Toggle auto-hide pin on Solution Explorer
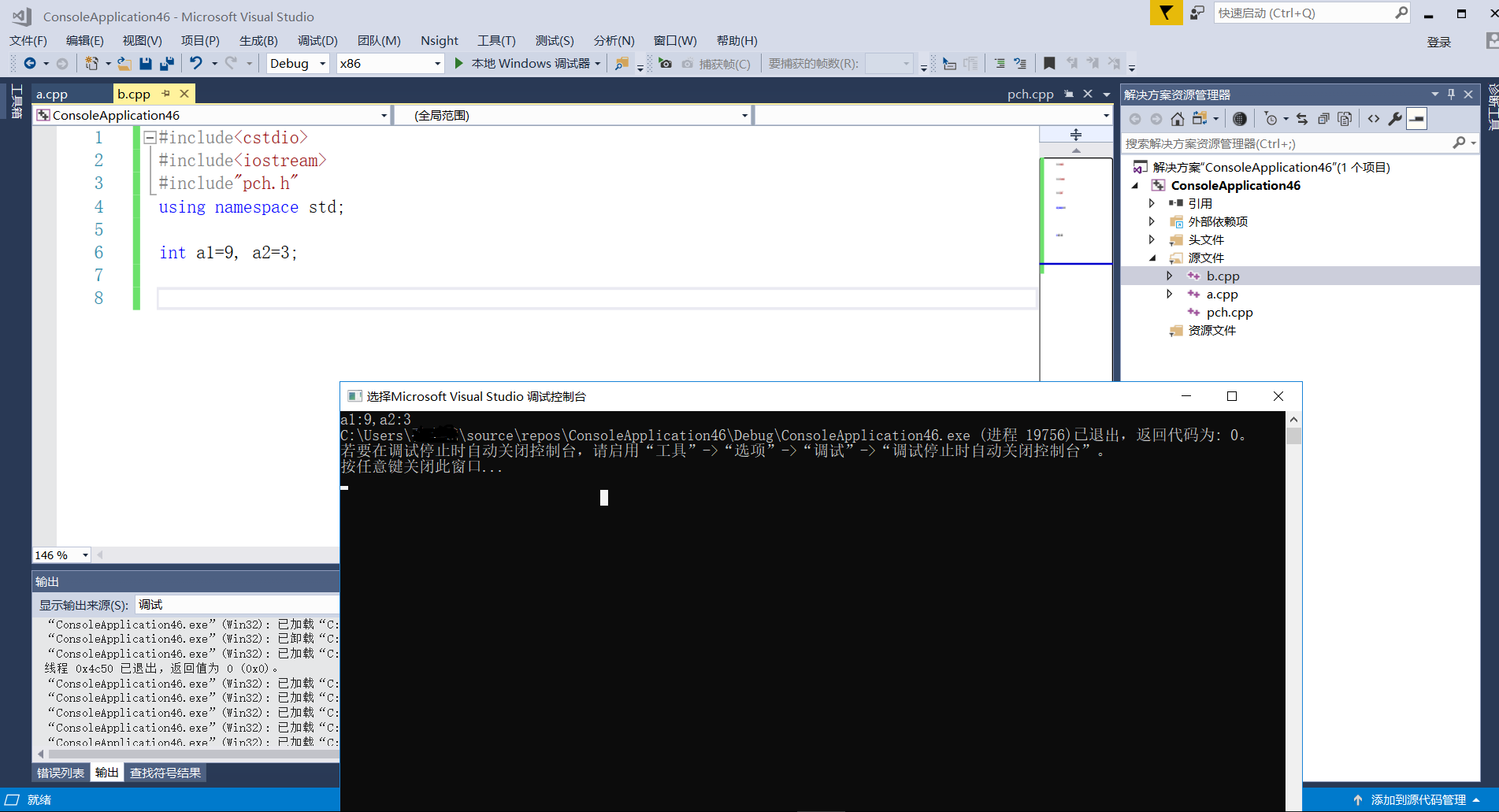This screenshot has height=812, width=1499. click(x=1451, y=94)
